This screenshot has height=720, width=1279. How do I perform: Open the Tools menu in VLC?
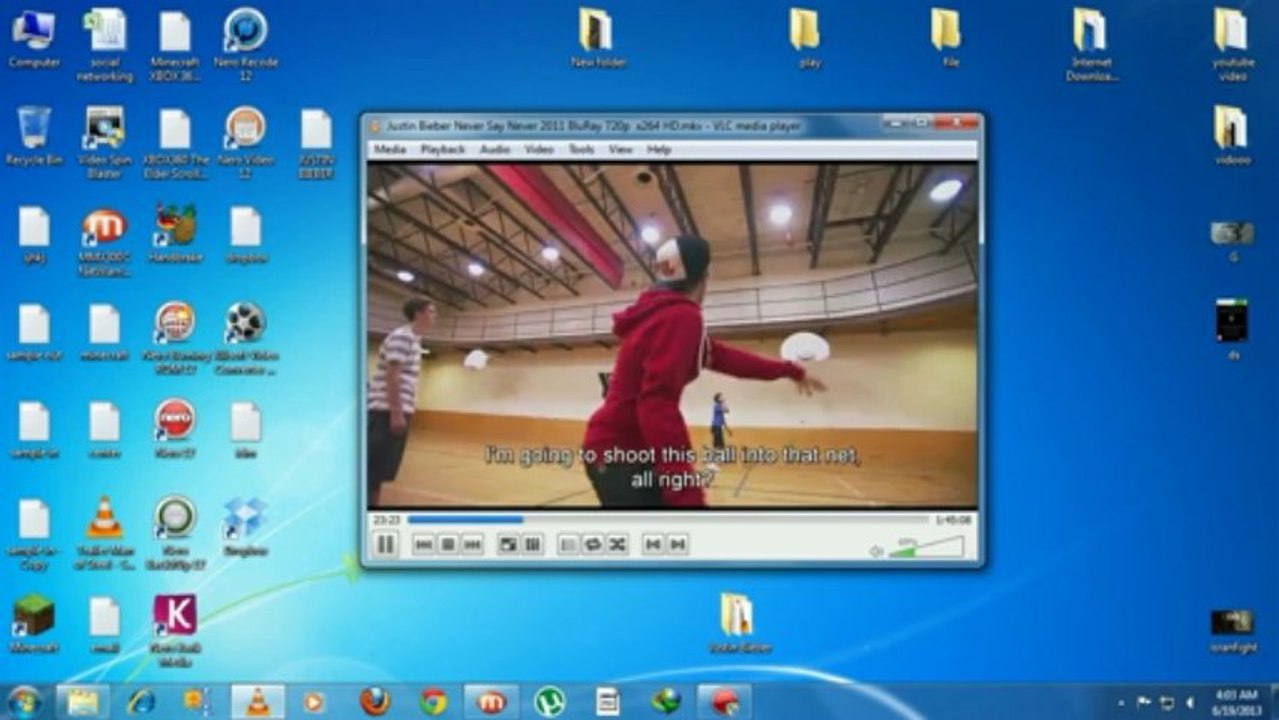tap(581, 149)
